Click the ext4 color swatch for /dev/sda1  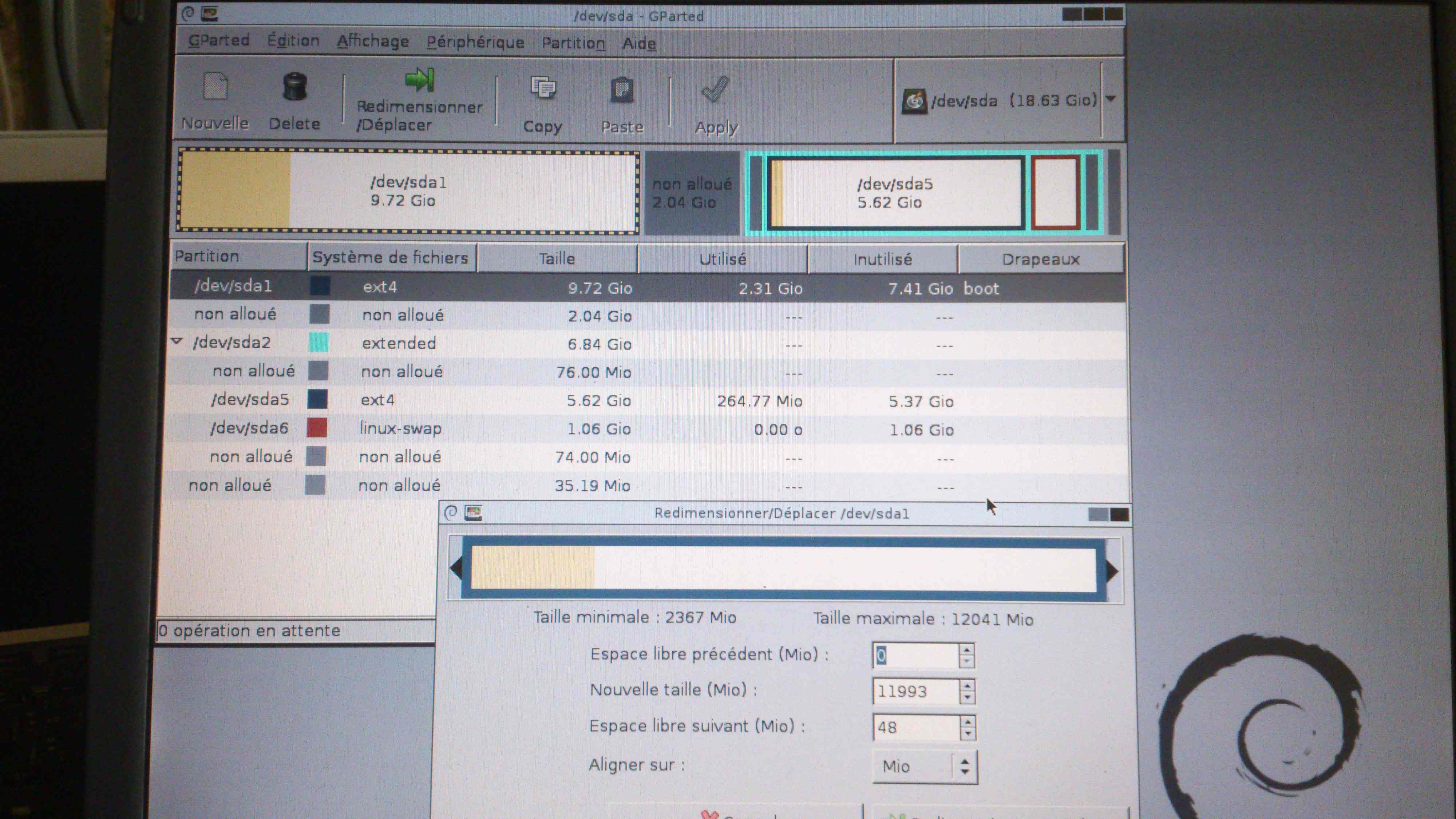coord(320,286)
